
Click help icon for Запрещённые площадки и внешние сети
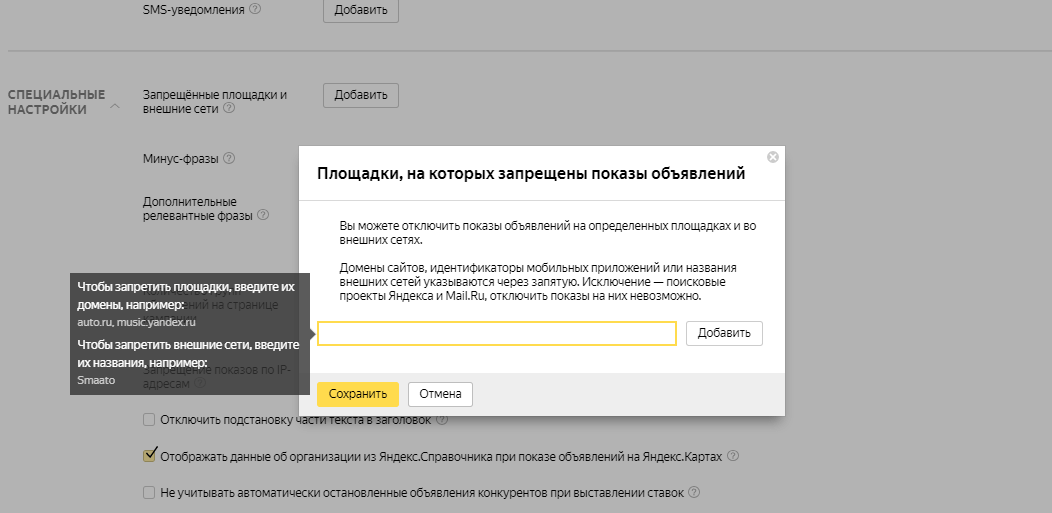tap(229, 109)
